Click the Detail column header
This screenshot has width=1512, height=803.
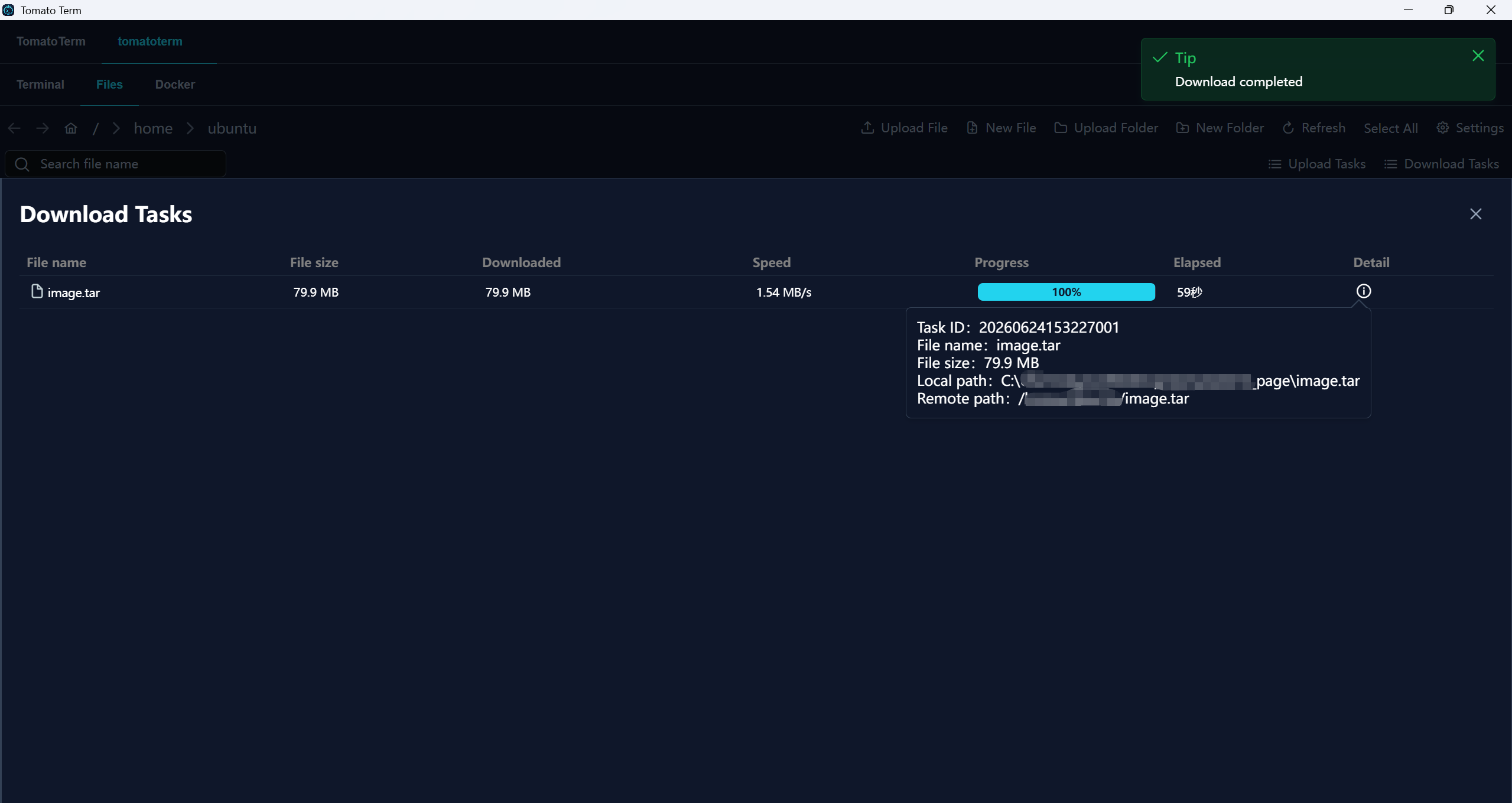(1371, 262)
